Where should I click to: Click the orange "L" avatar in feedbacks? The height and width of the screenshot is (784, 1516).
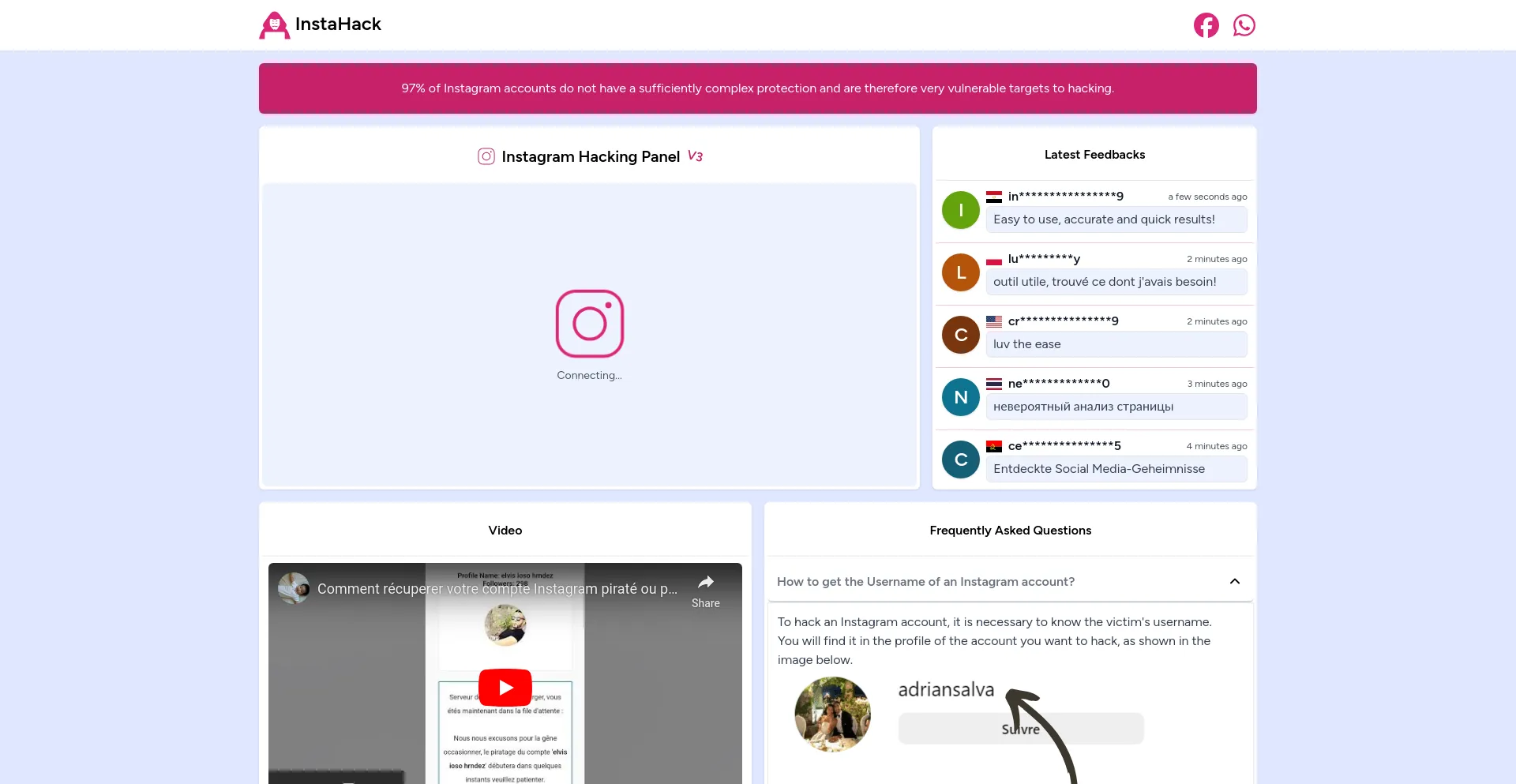click(961, 272)
